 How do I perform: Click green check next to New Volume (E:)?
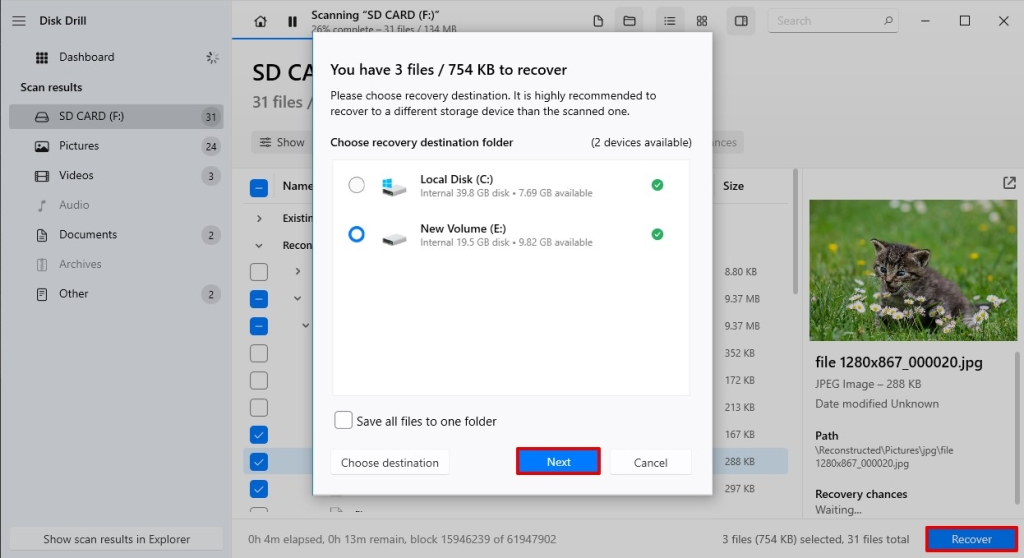point(657,234)
